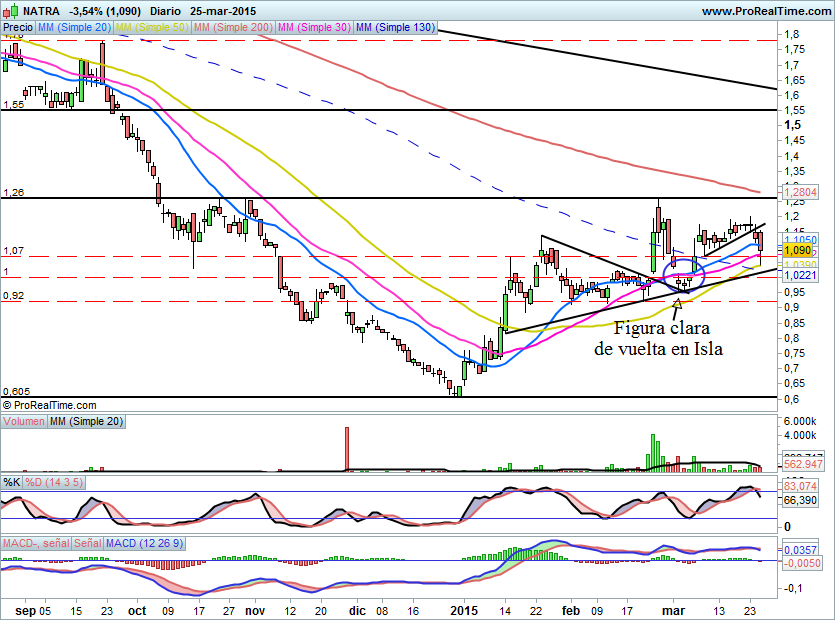Click the candlestick icon beside NATRA

[x=11, y=10]
